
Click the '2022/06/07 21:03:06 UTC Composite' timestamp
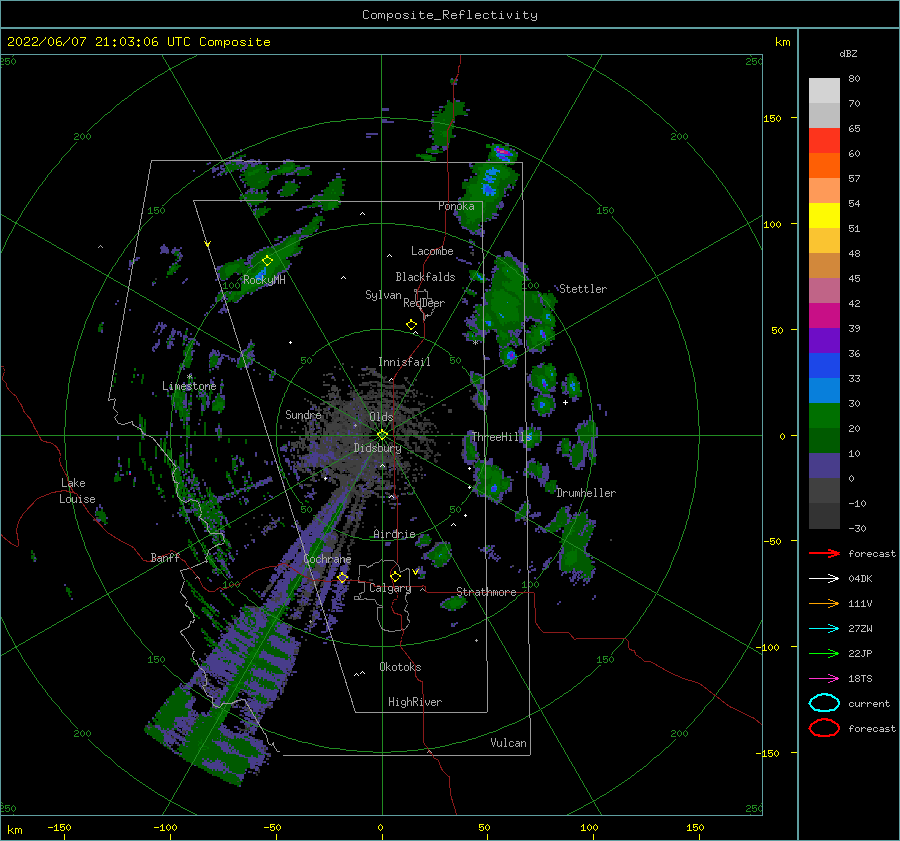(x=138, y=42)
